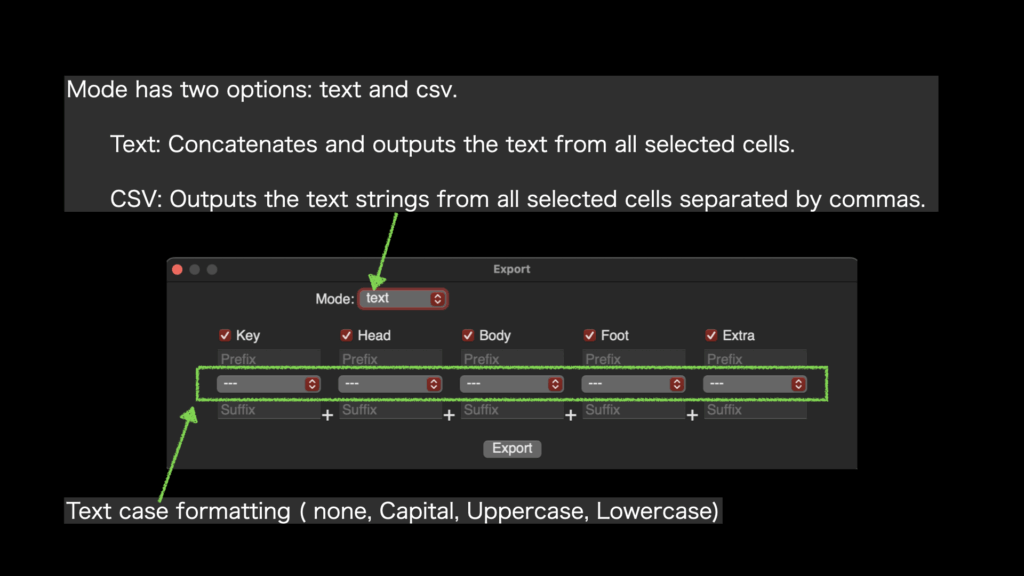Click the plus sign after Head suffix
This screenshot has width=1024, height=576.
[x=449, y=415]
